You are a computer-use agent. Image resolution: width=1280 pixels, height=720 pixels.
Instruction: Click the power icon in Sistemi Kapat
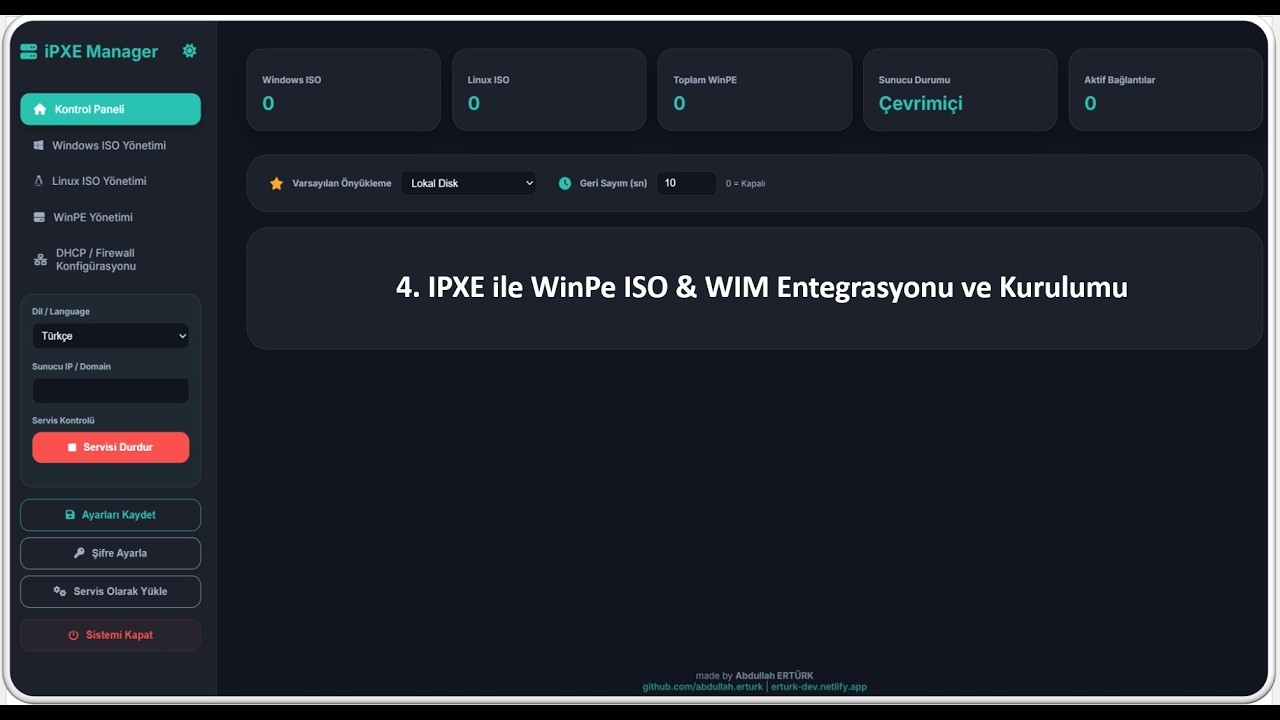73,635
